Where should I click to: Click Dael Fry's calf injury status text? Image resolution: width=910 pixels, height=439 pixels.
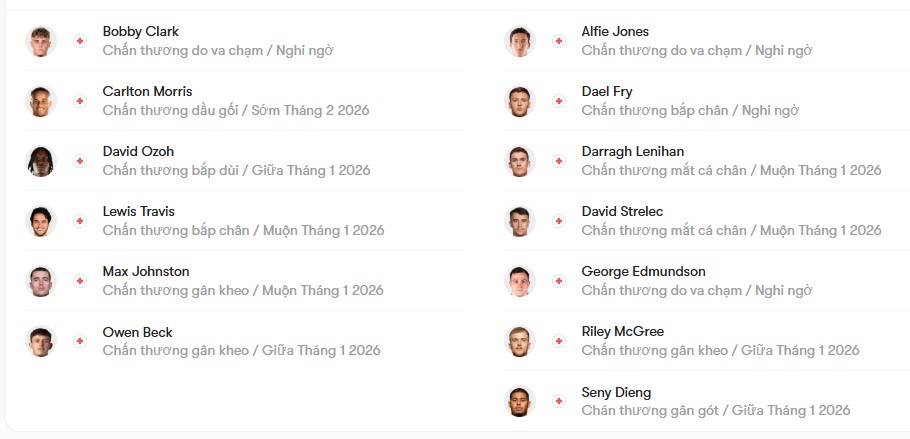(690, 111)
